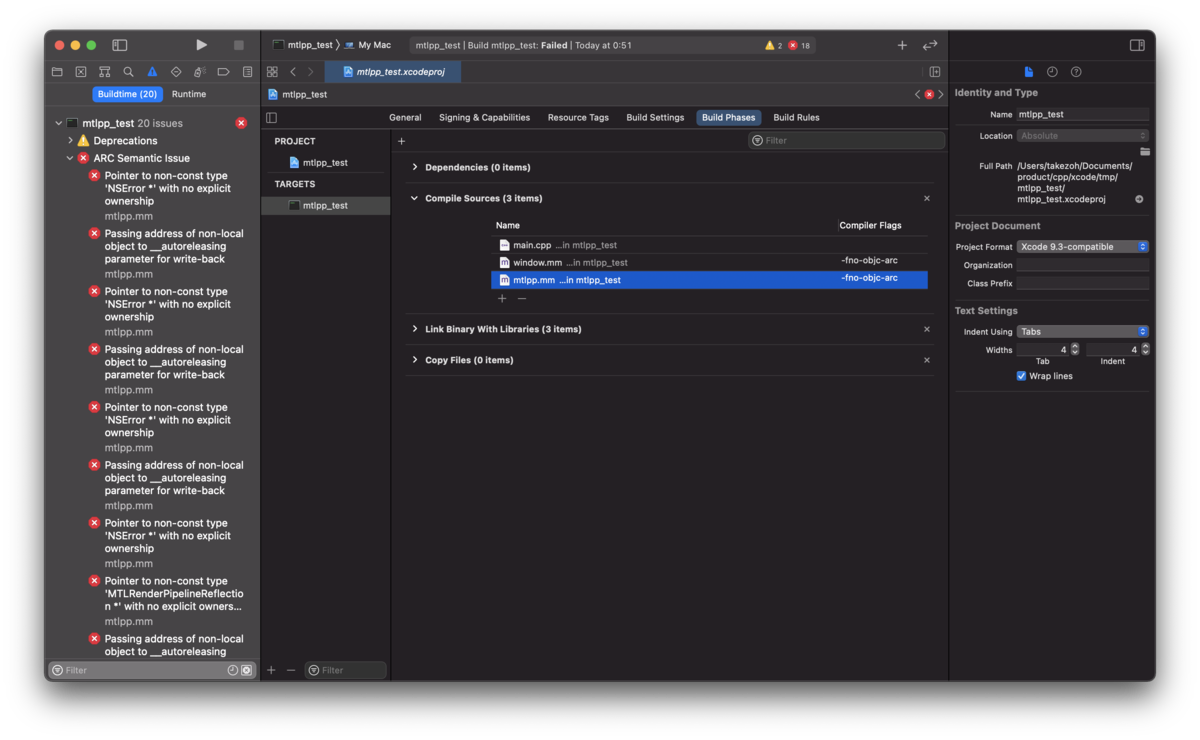Open the related items grid menu

[x=272, y=72]
